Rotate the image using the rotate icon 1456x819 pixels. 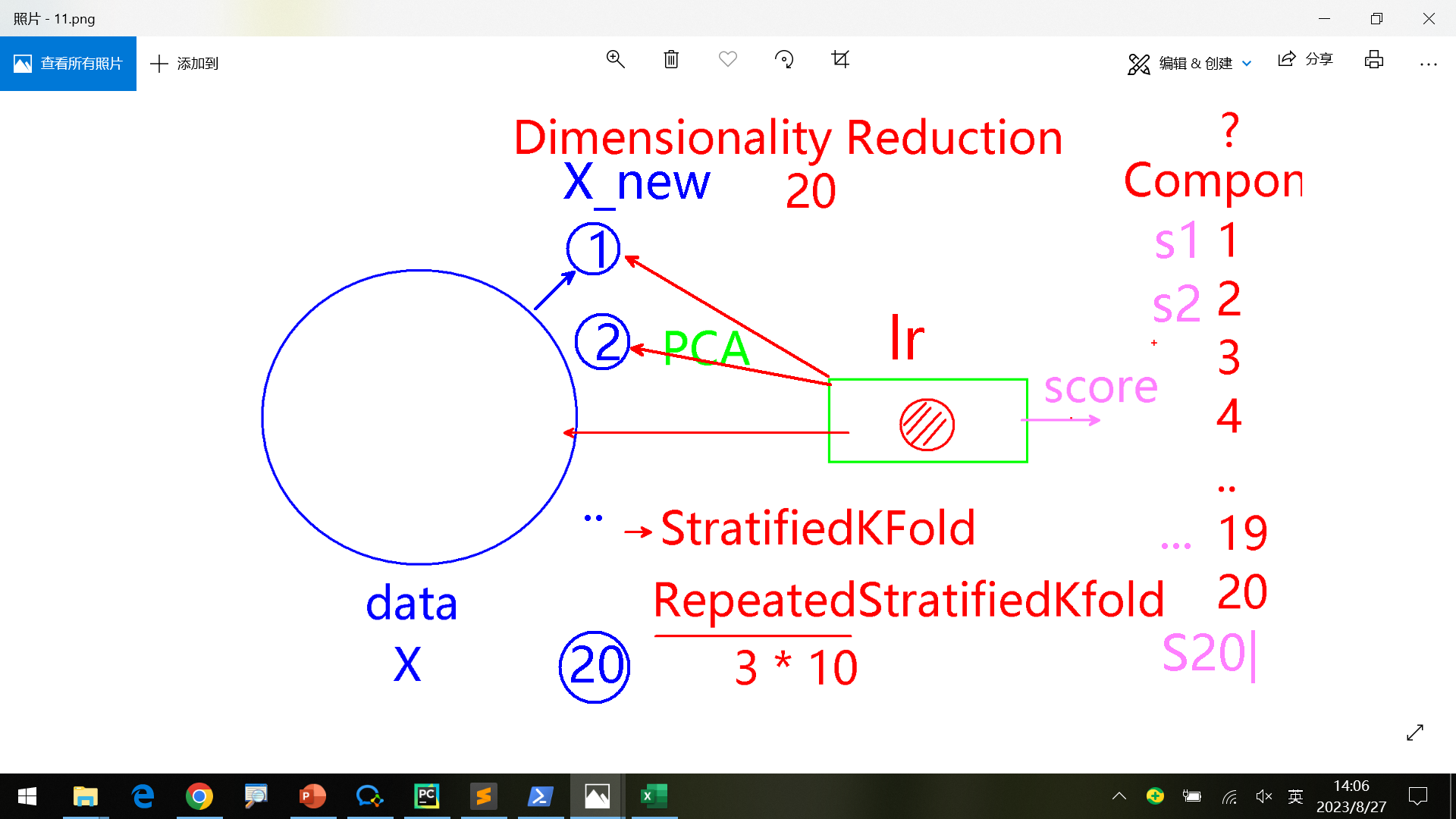click(784, 60)
